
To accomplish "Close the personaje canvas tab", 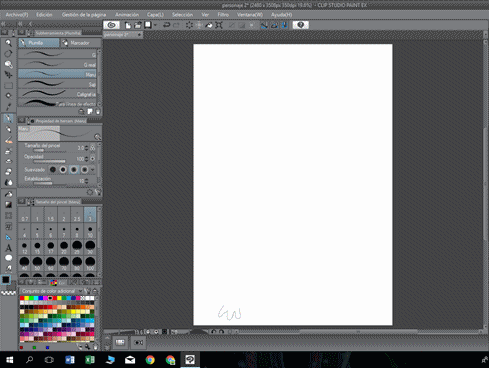I will pyautogui.click(x=139, y=34).
